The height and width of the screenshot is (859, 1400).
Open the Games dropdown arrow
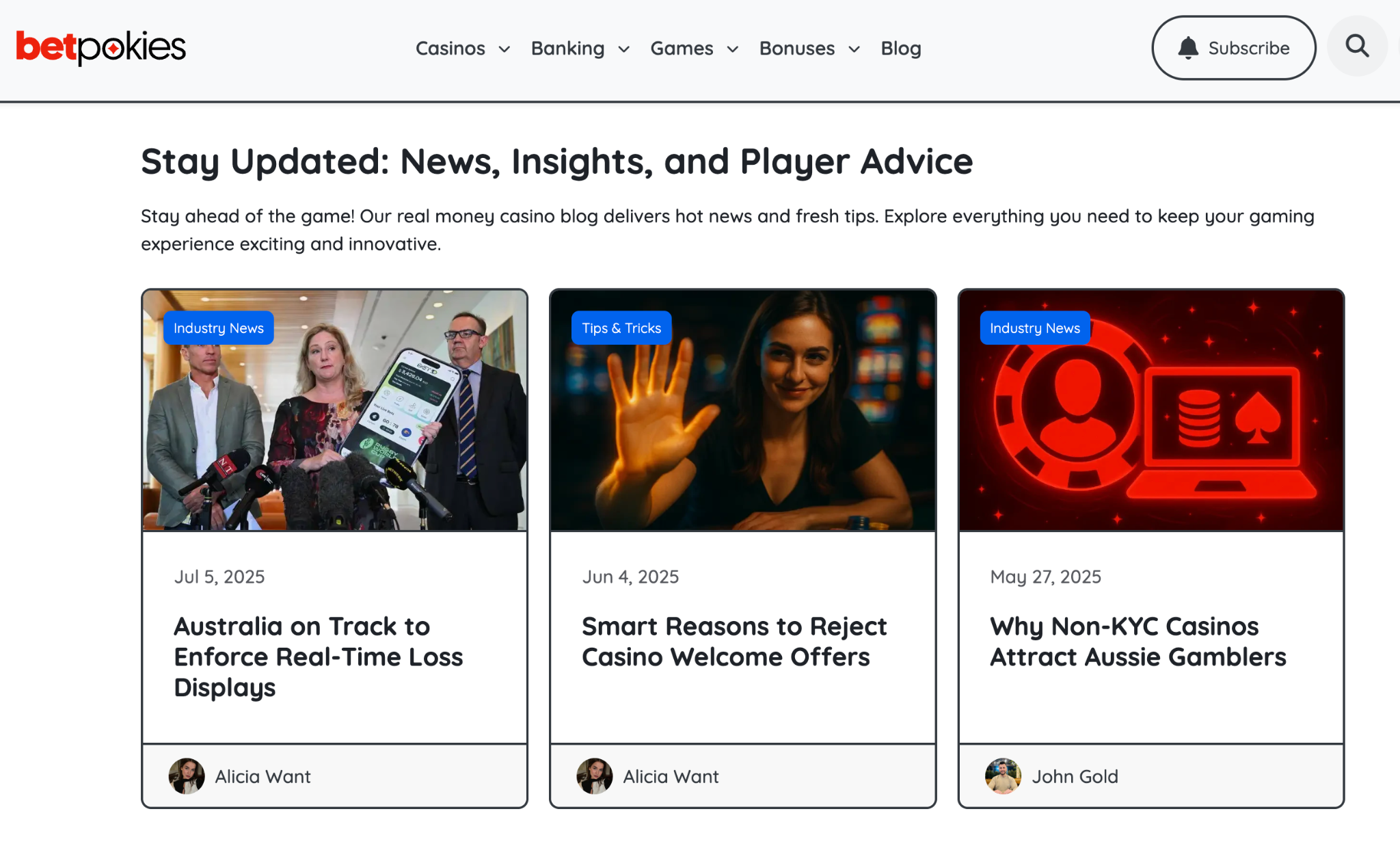(733, 49)
